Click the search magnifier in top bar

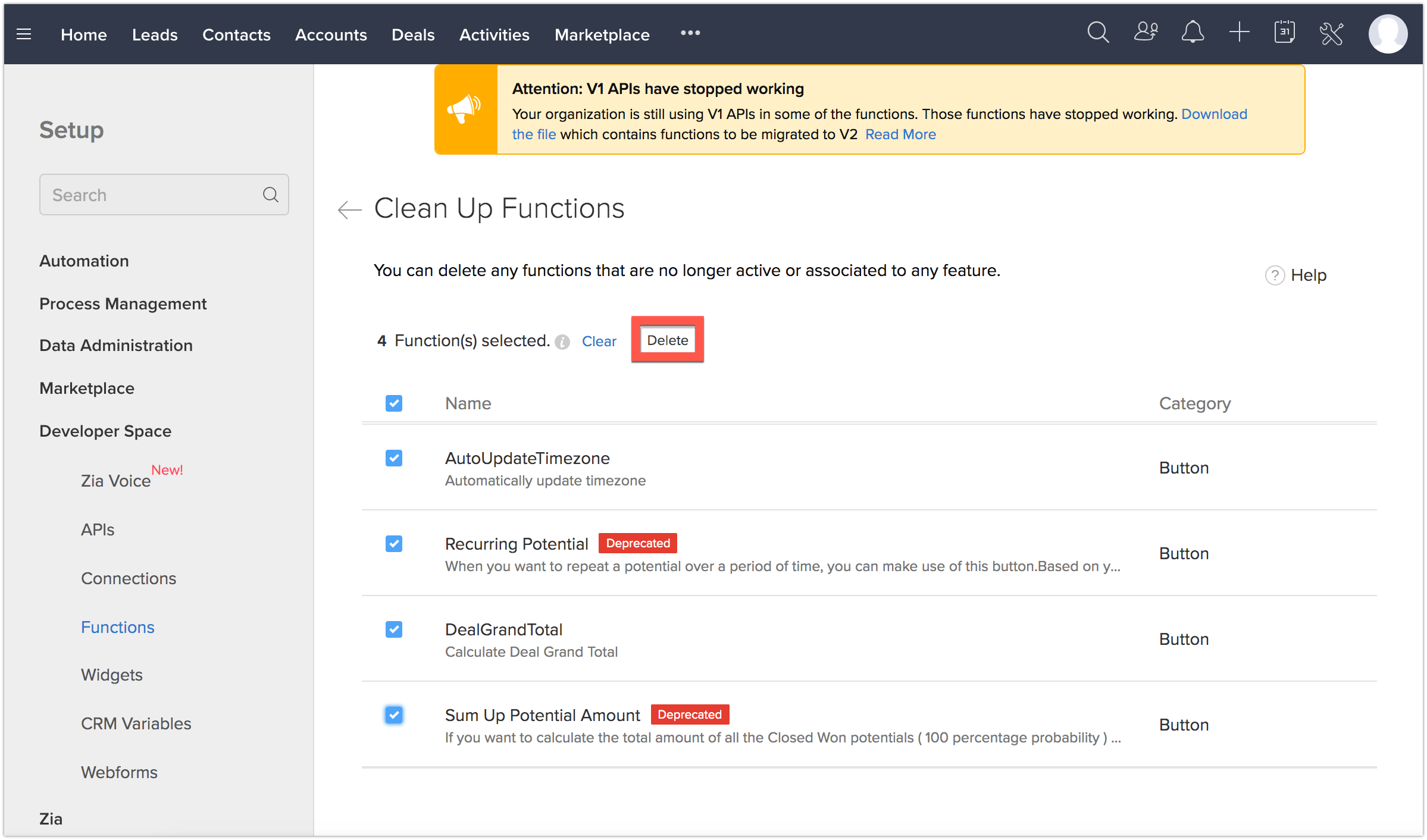click(1098, 33)
